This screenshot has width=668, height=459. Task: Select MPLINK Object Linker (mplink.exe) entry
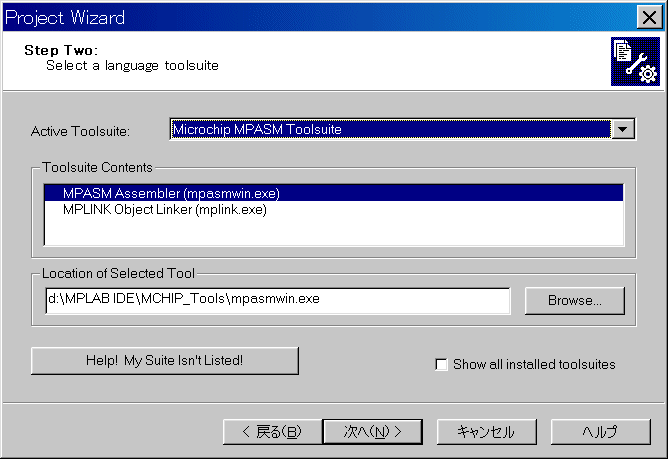click(x=334, y=210)
